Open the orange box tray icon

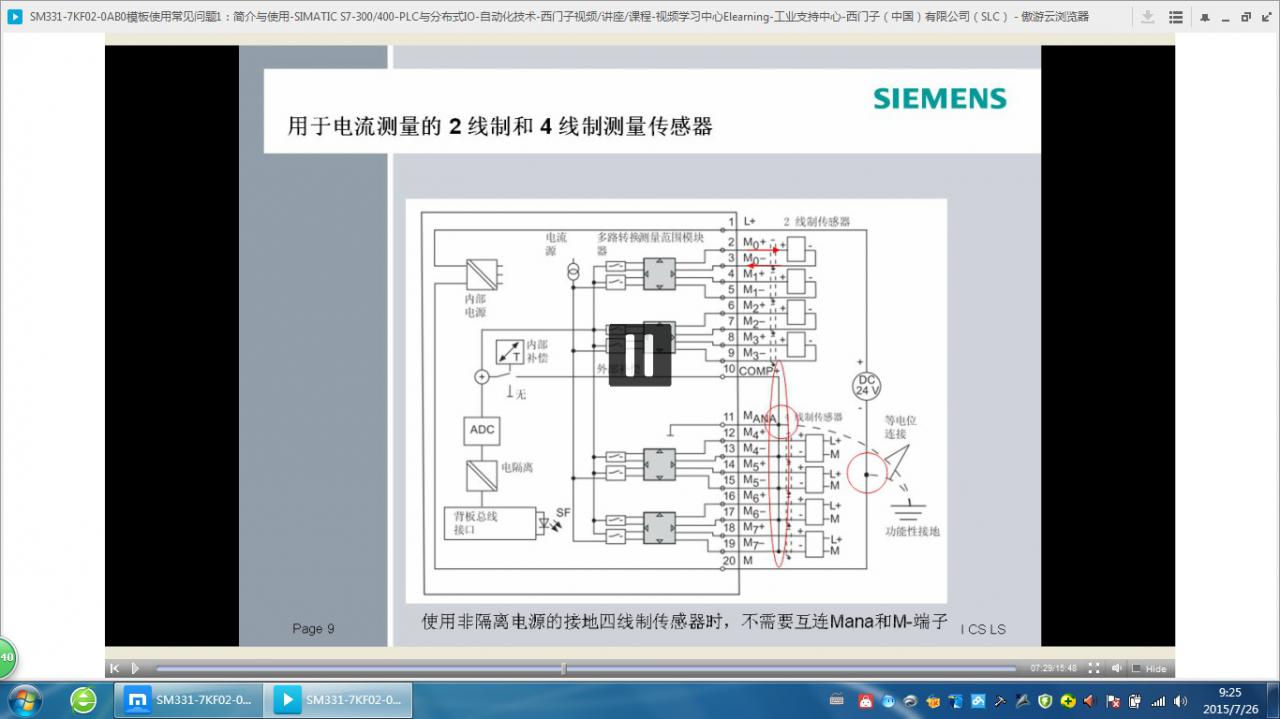933,701
